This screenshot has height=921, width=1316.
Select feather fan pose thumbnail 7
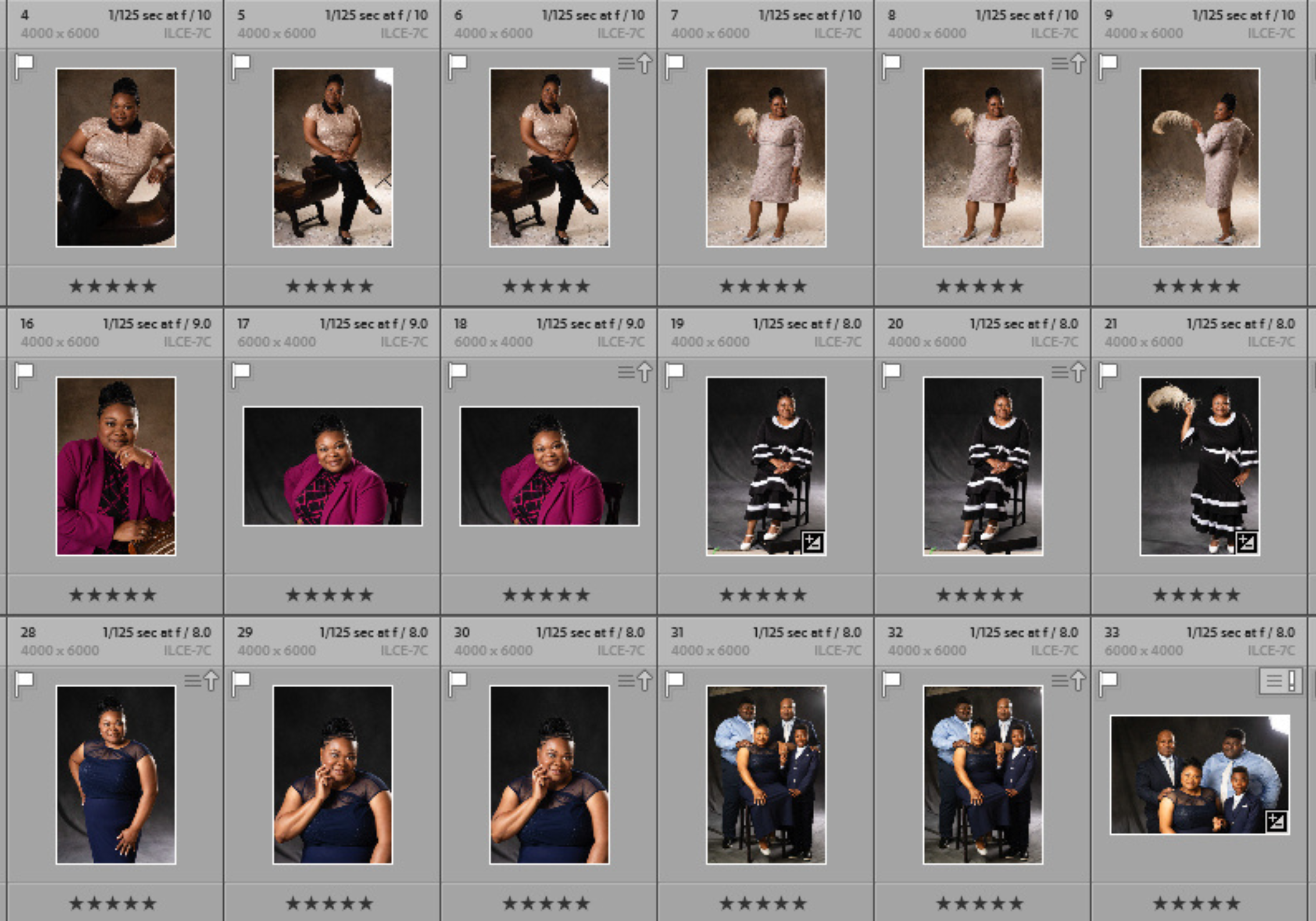pyautogui.click(x=766, y=157)
